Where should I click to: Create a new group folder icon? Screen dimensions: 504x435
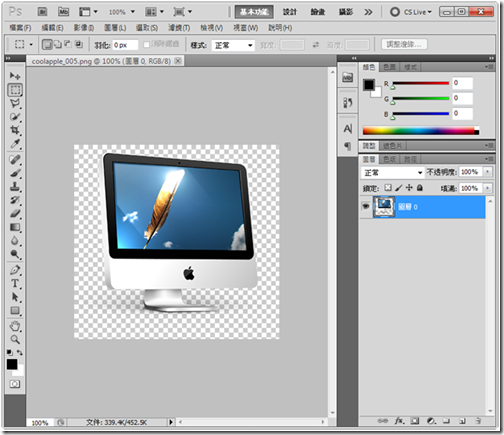[x=446, y=421]
